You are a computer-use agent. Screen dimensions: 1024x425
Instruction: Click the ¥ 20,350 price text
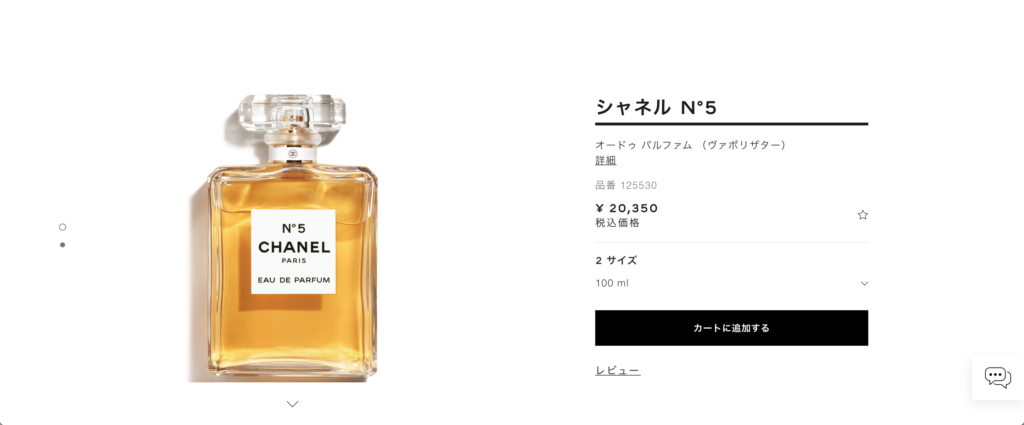tap(627, 208)
